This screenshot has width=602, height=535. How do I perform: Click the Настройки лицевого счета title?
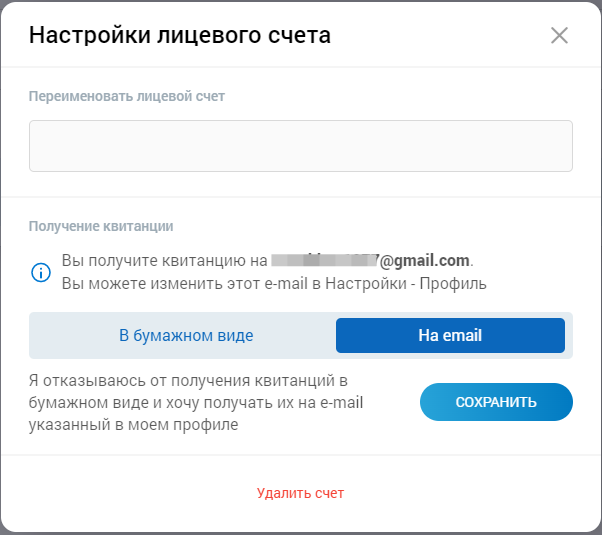[180, 36]
